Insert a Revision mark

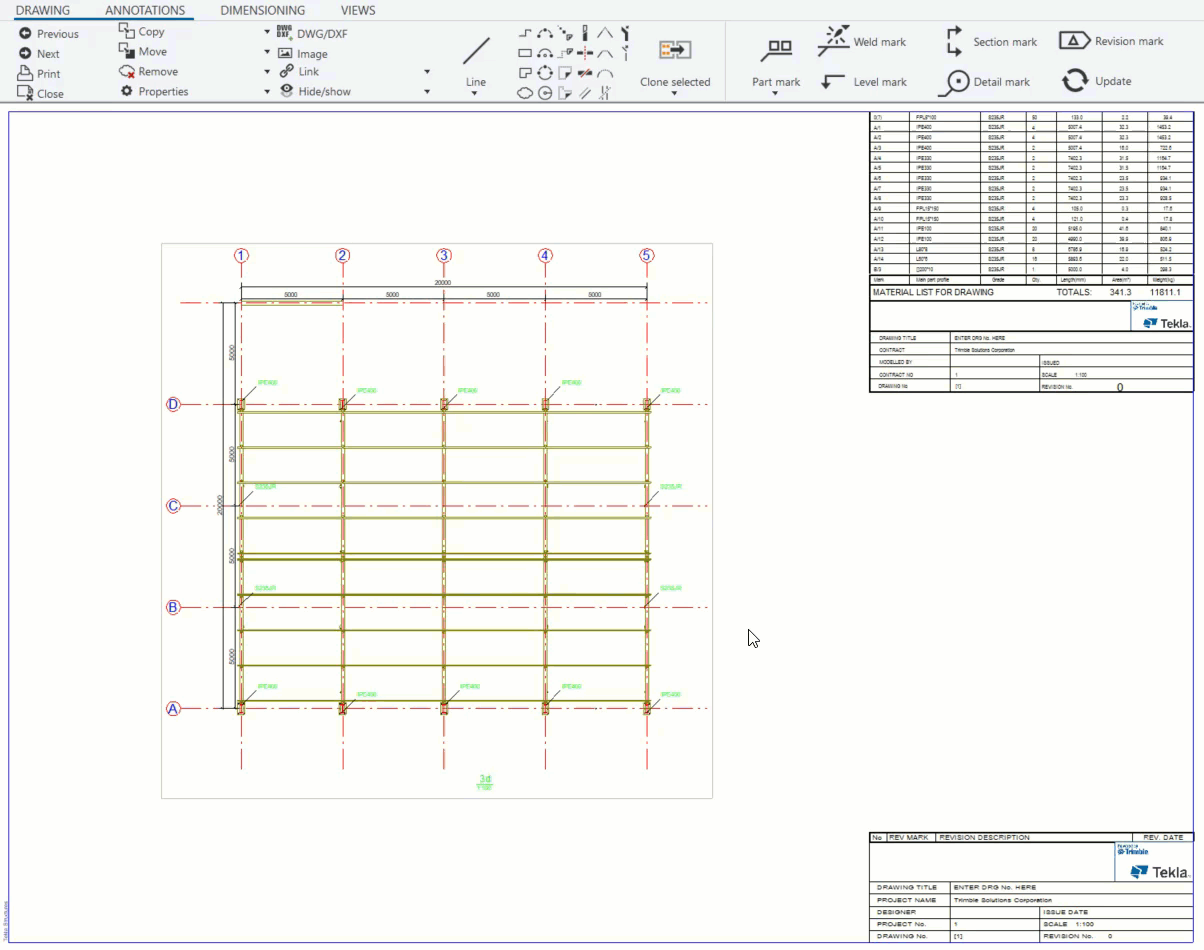1073,41
